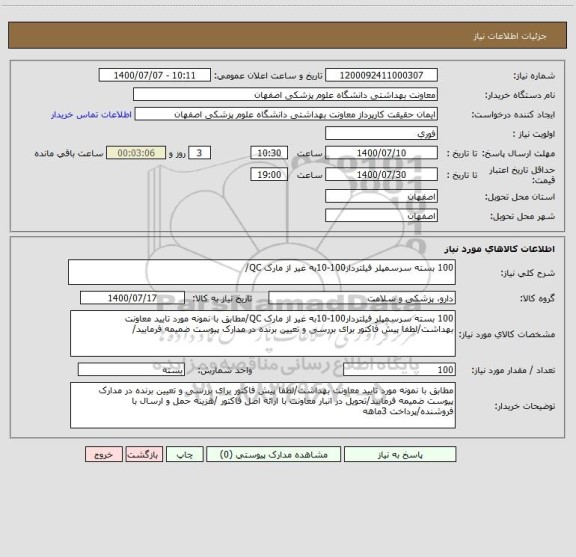Click the header جزئیات اطلاعات نیاز
Viewport: 576px width, 557px height.
coord(510,36)
